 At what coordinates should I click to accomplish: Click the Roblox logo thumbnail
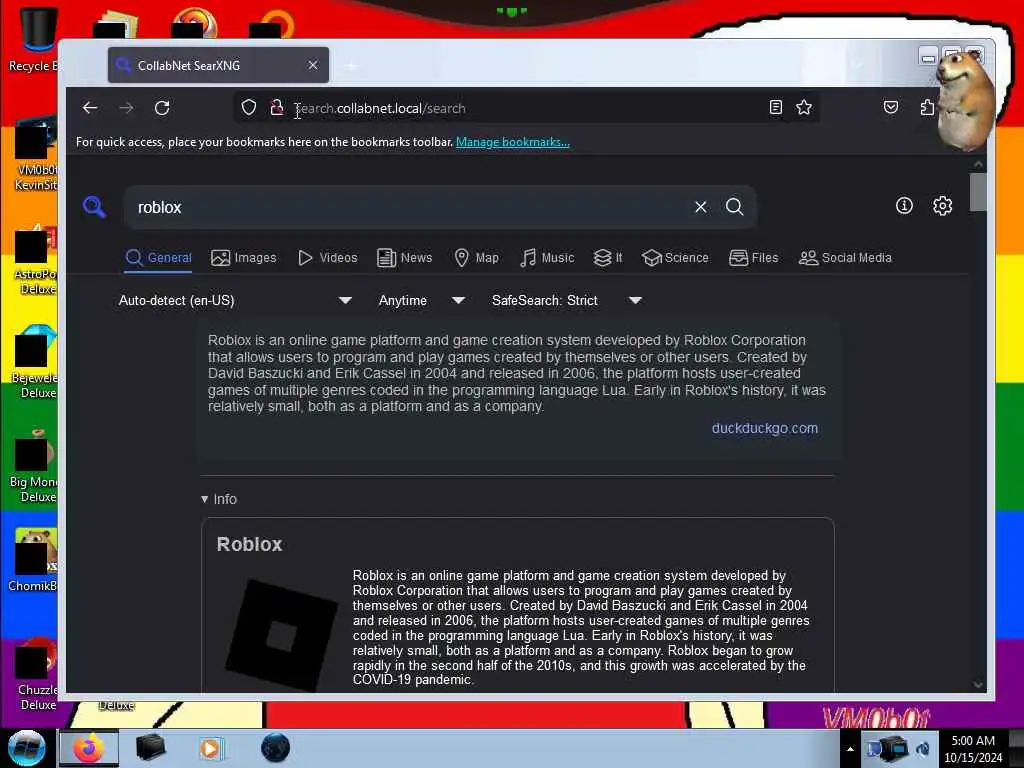(282, 634)
